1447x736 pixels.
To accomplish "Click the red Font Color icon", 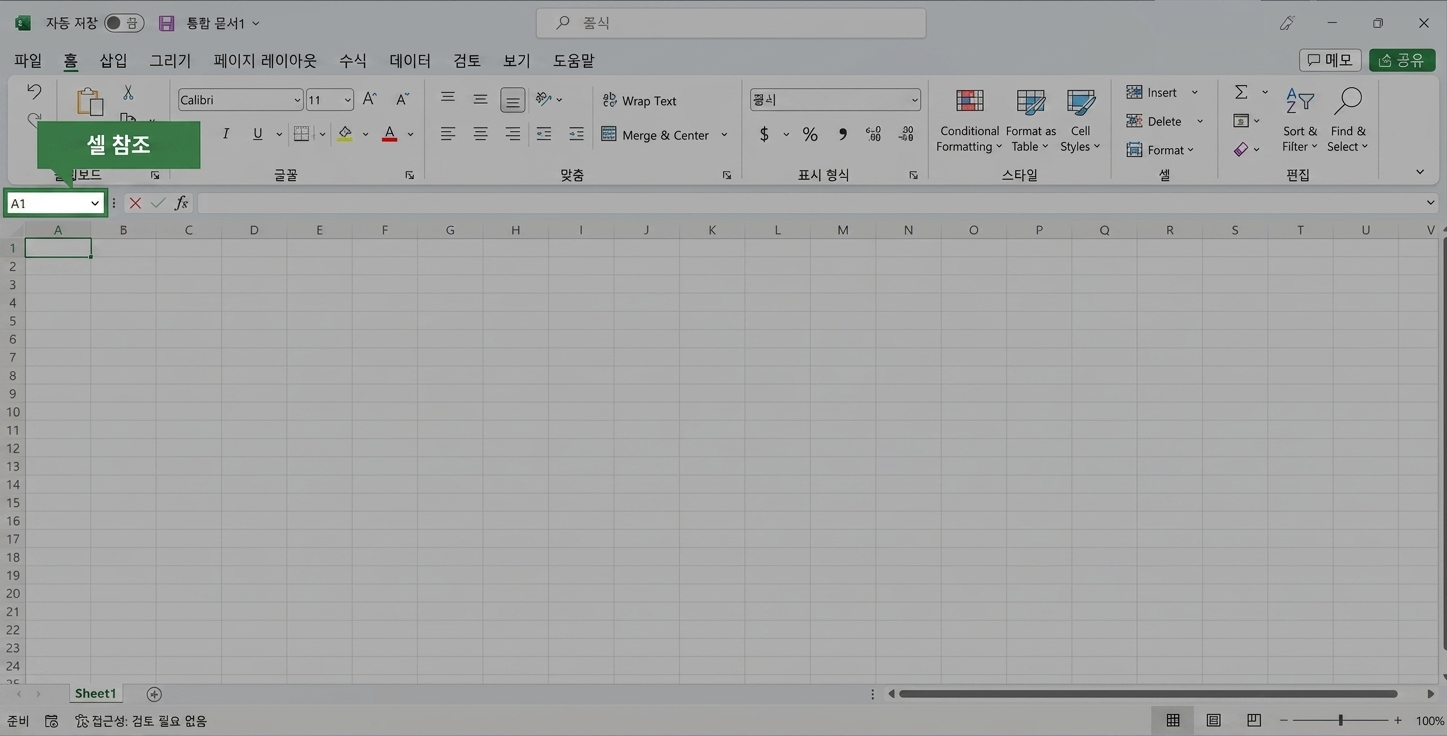I will point(390,134).
